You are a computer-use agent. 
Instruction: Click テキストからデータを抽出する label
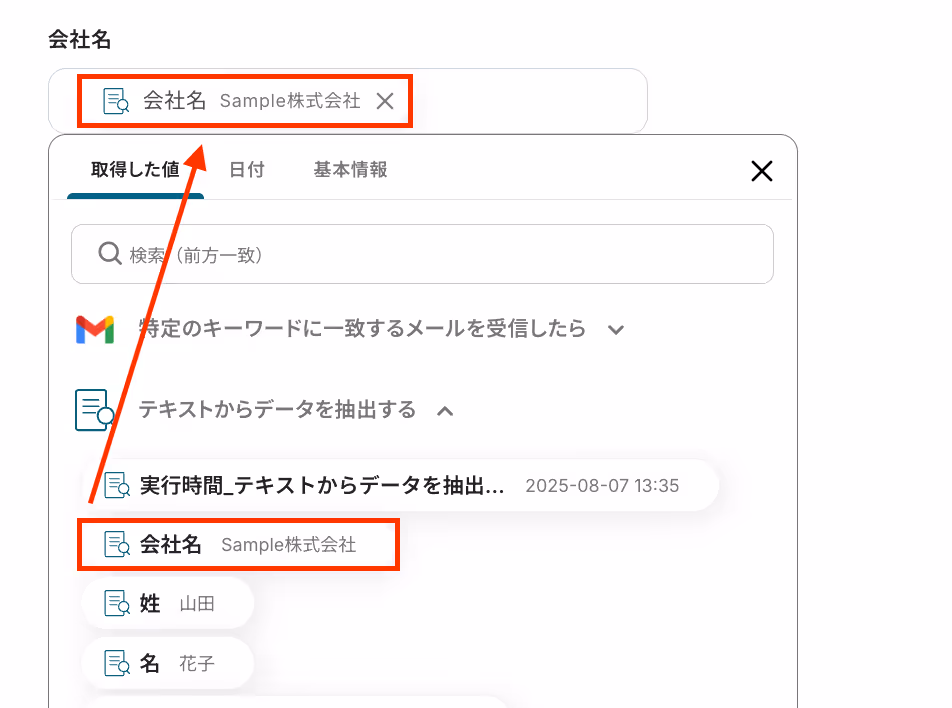[x=277, y=409]
